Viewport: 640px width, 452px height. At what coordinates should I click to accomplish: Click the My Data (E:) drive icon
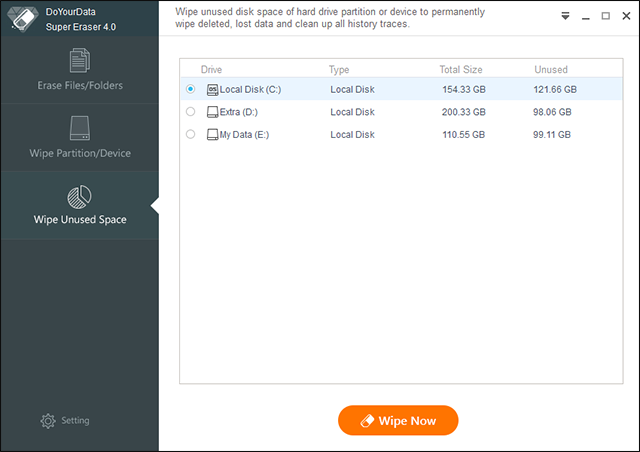click(212, 135)
